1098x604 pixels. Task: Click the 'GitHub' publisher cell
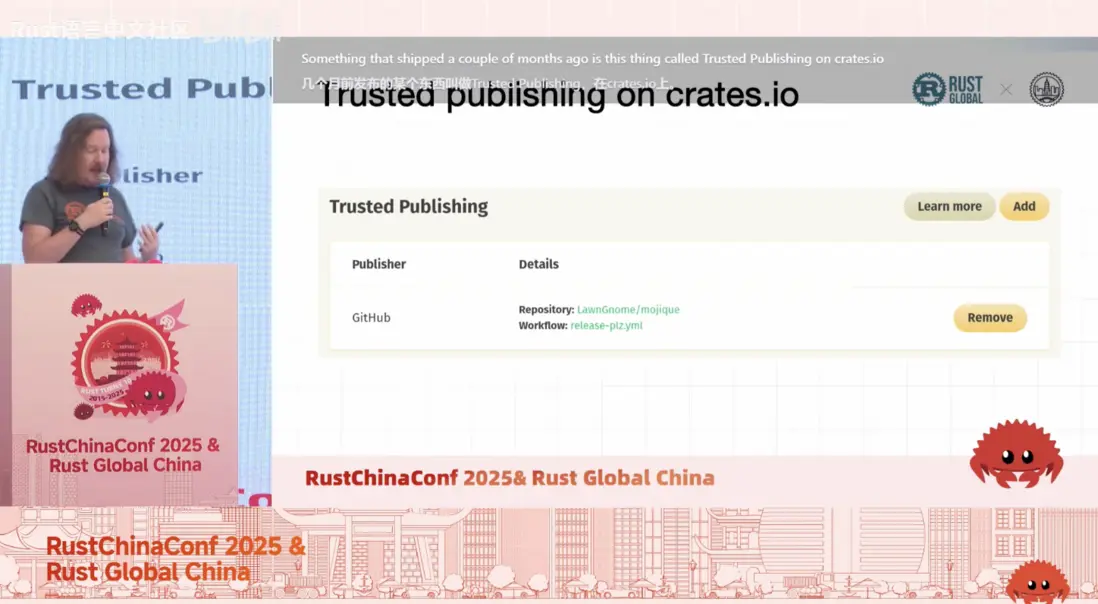pyautogui.click(x=371, y=318)
